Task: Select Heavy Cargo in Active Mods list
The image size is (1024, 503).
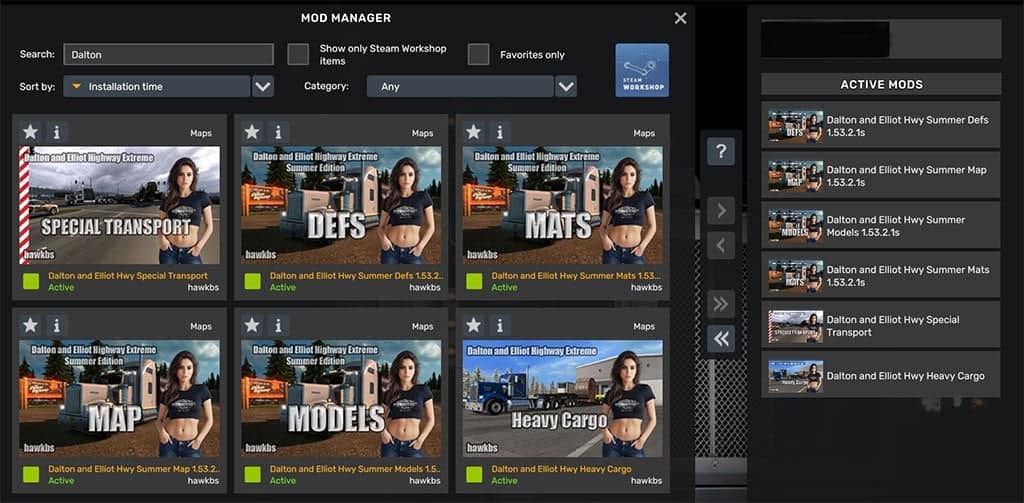Action: point(880,376)
